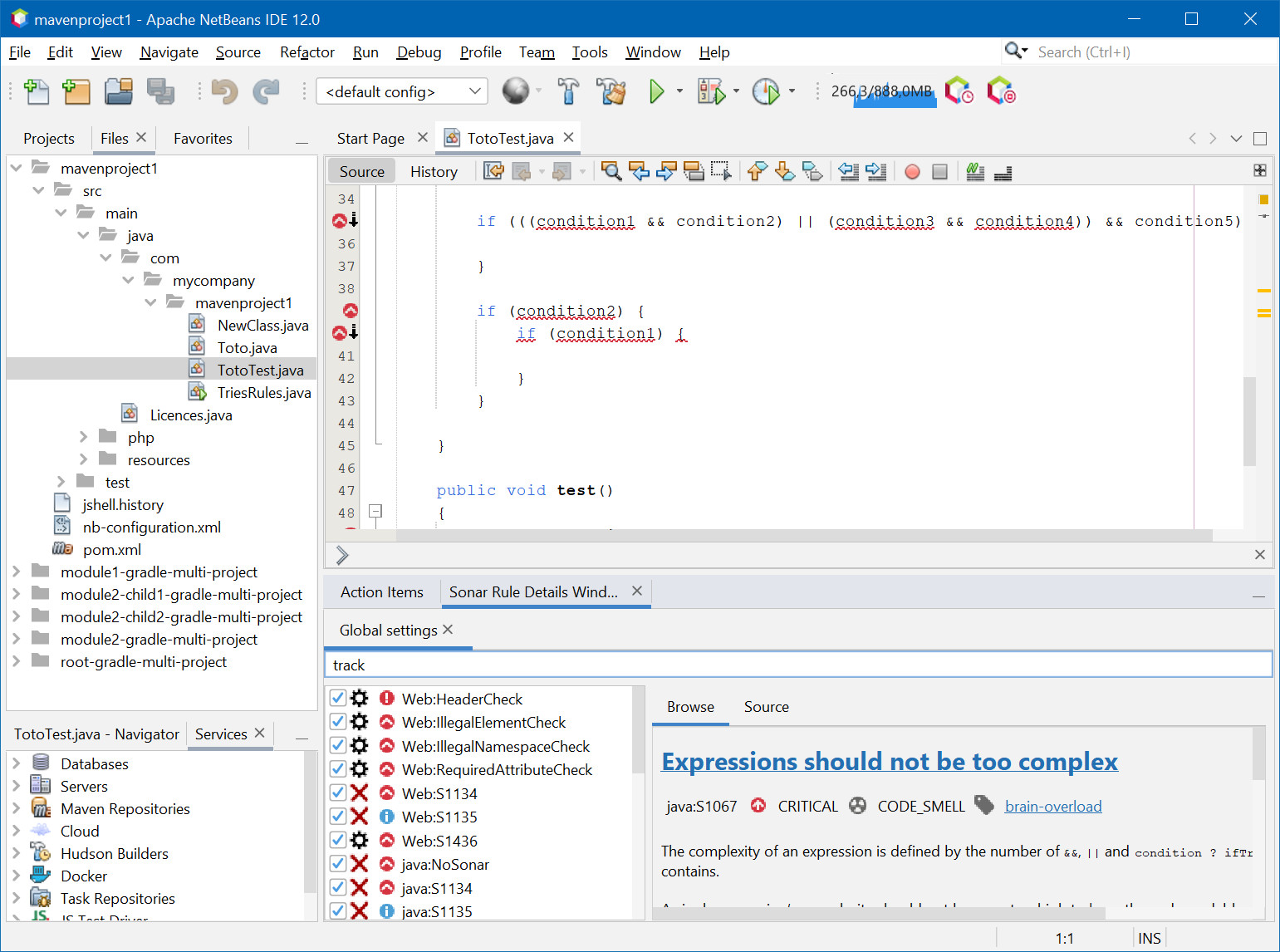The image size is (1280, 952).
Task: Disable the java:NoSonar rule checkbox
Action: (337, 864)
